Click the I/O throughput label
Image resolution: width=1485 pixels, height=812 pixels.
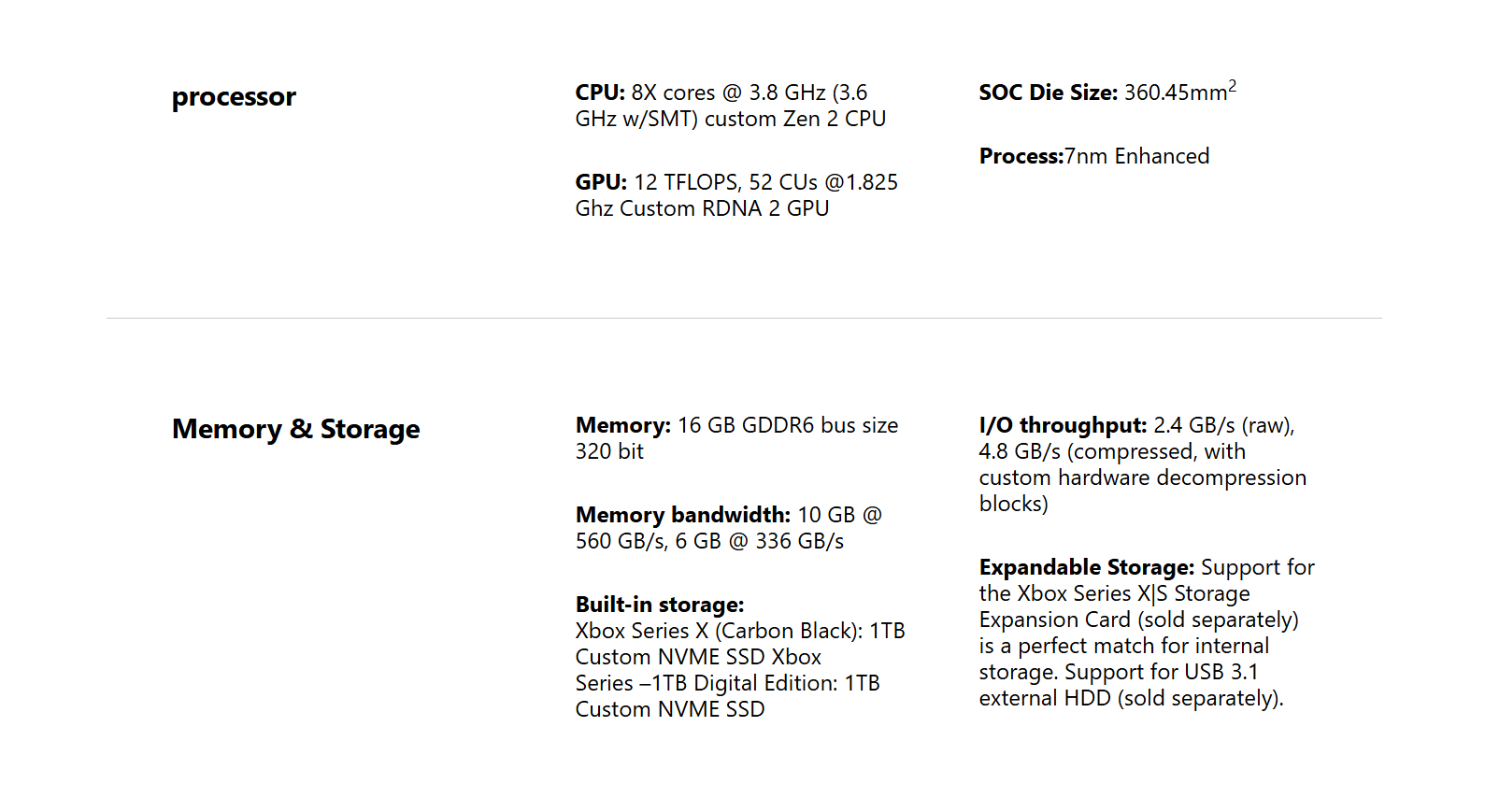1064,425
